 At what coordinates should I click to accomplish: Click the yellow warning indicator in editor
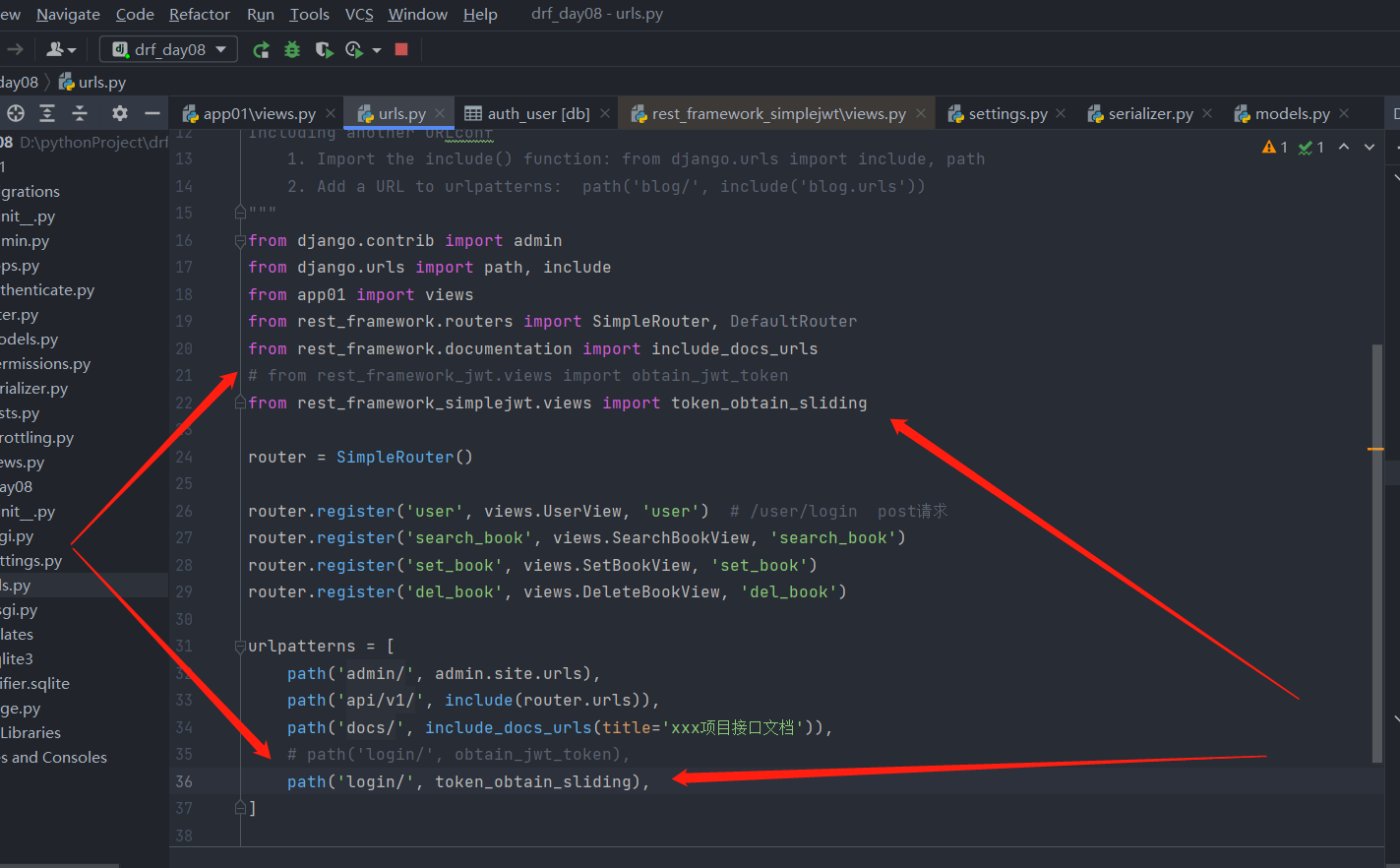point(1275,147)
